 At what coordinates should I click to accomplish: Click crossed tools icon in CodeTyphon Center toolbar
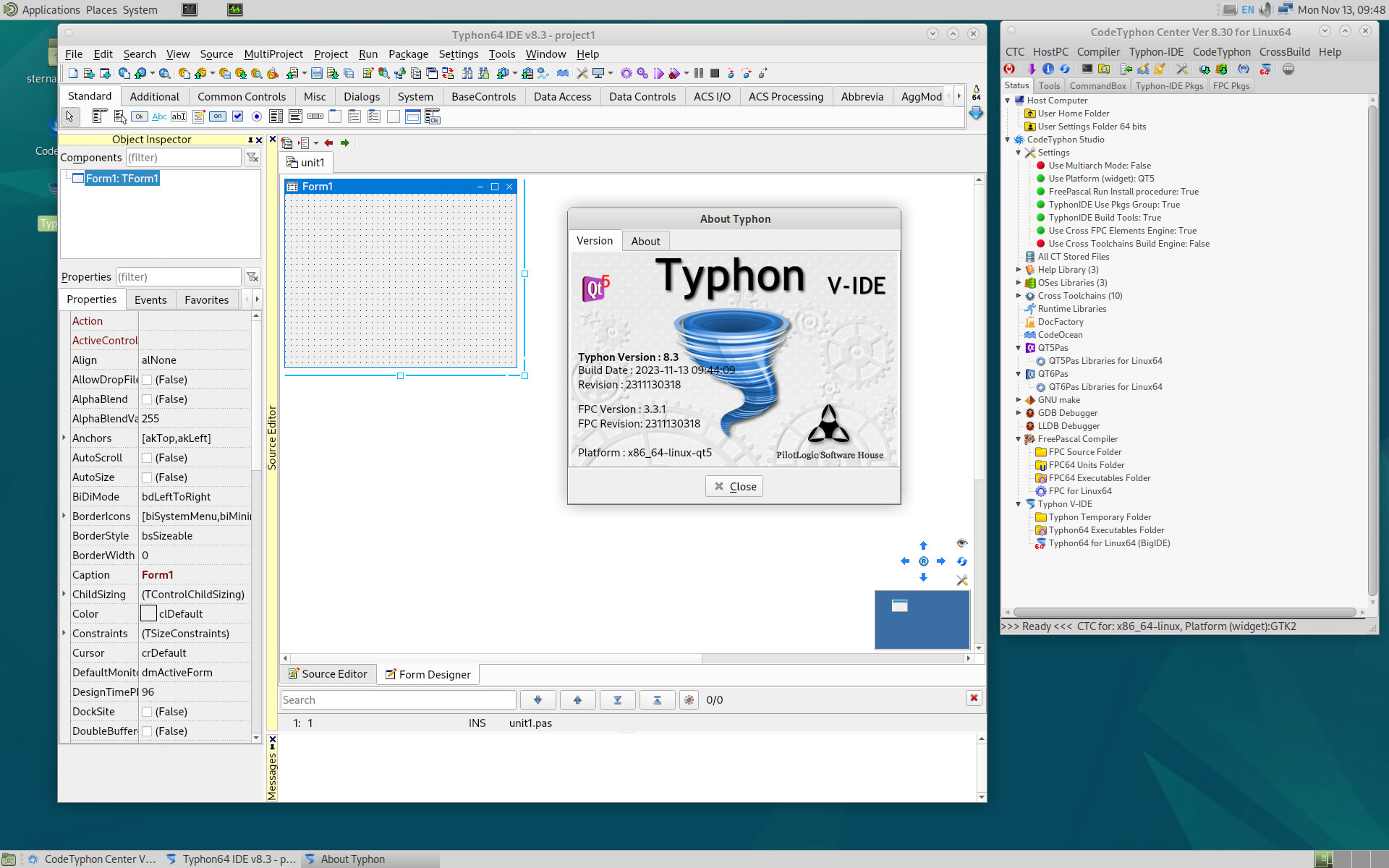(x=1182, y=69)
